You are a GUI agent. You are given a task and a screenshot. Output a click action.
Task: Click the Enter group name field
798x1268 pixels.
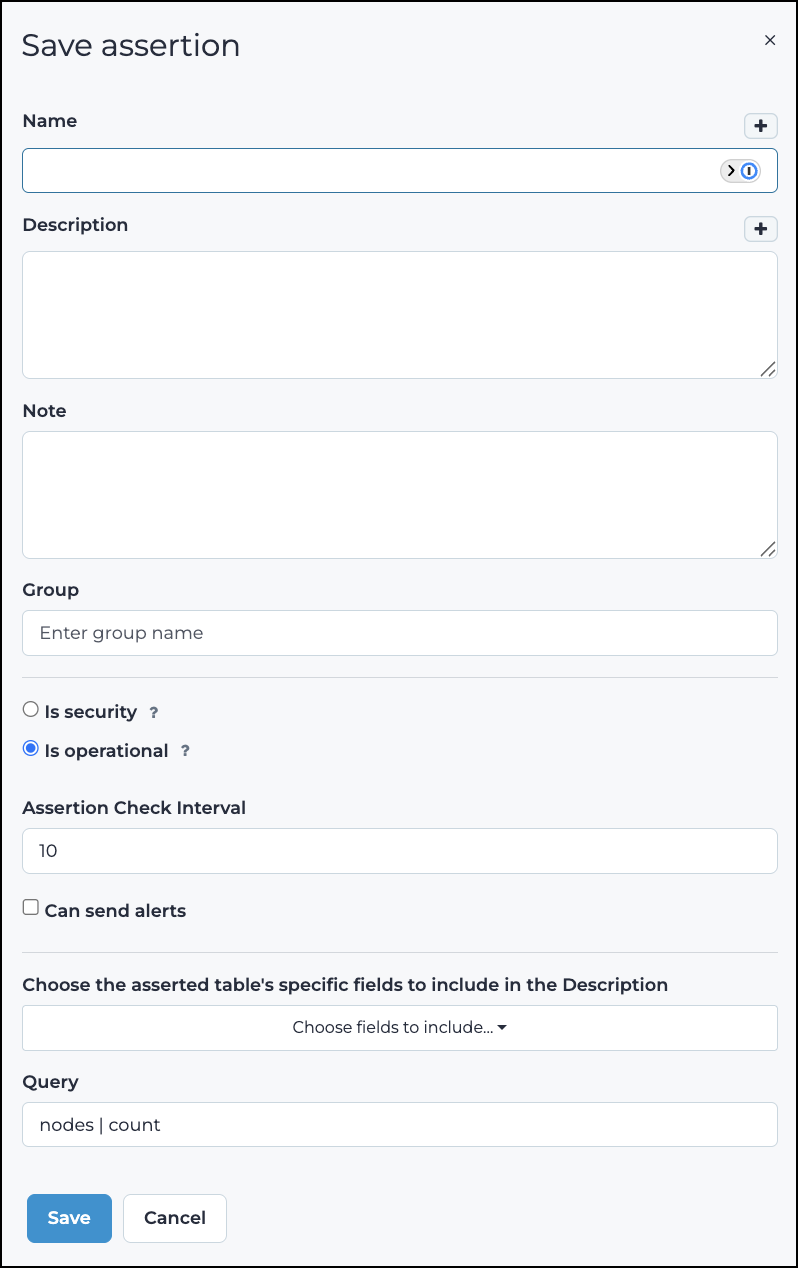(399, 632)
